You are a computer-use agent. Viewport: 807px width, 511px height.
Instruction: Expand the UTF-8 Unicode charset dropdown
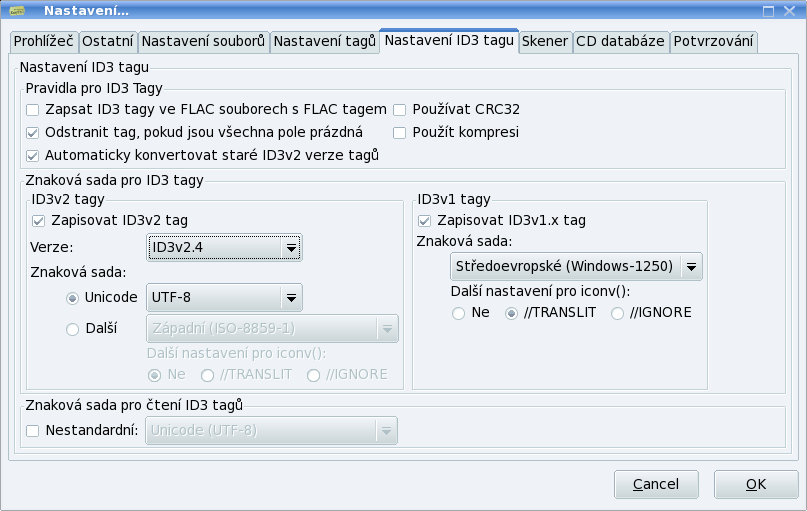[224, 297]
